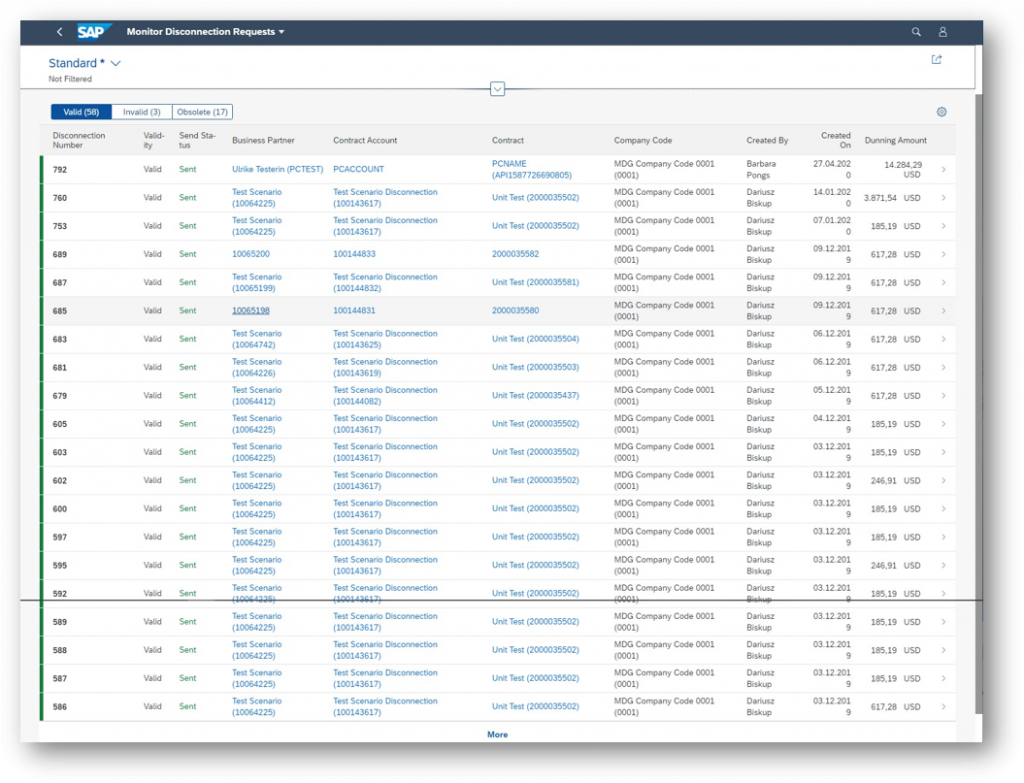Load more rows with More button
1024x783 pixels.
point(498,735)
